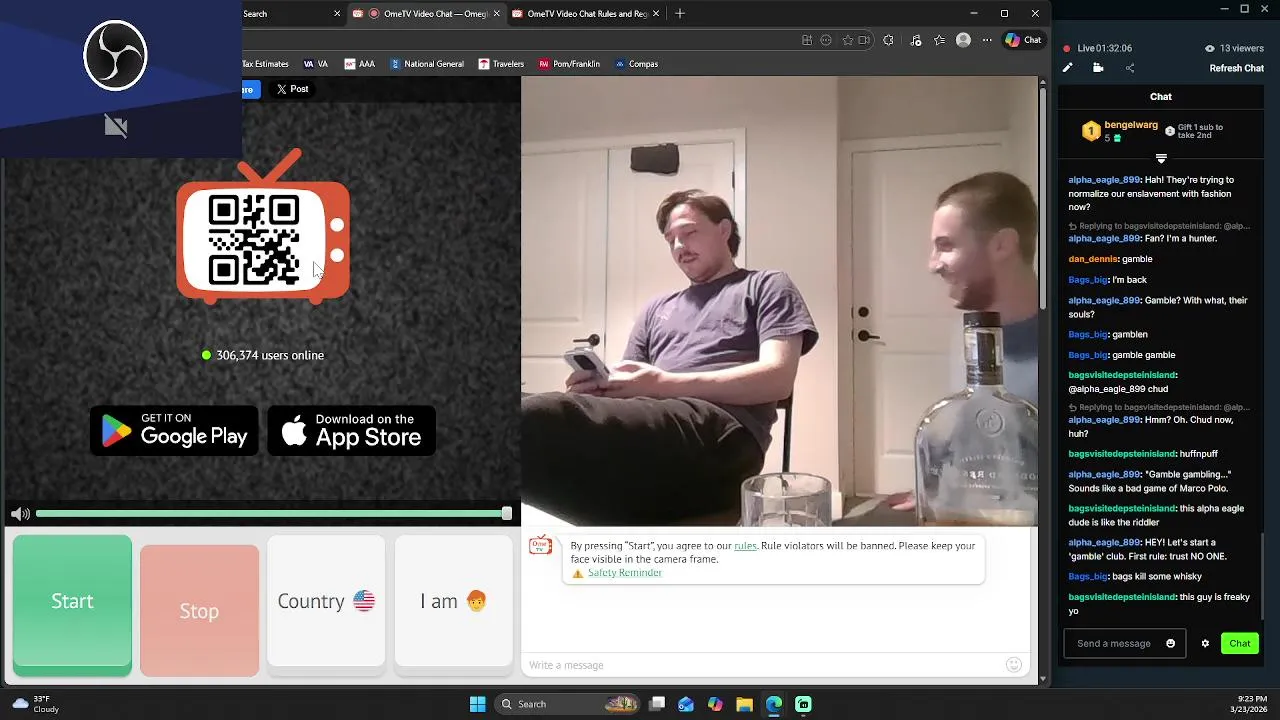Open the Pom/Franklin bookmark
This screenshot has width=1280, height=720.
(x=569, y=64)
